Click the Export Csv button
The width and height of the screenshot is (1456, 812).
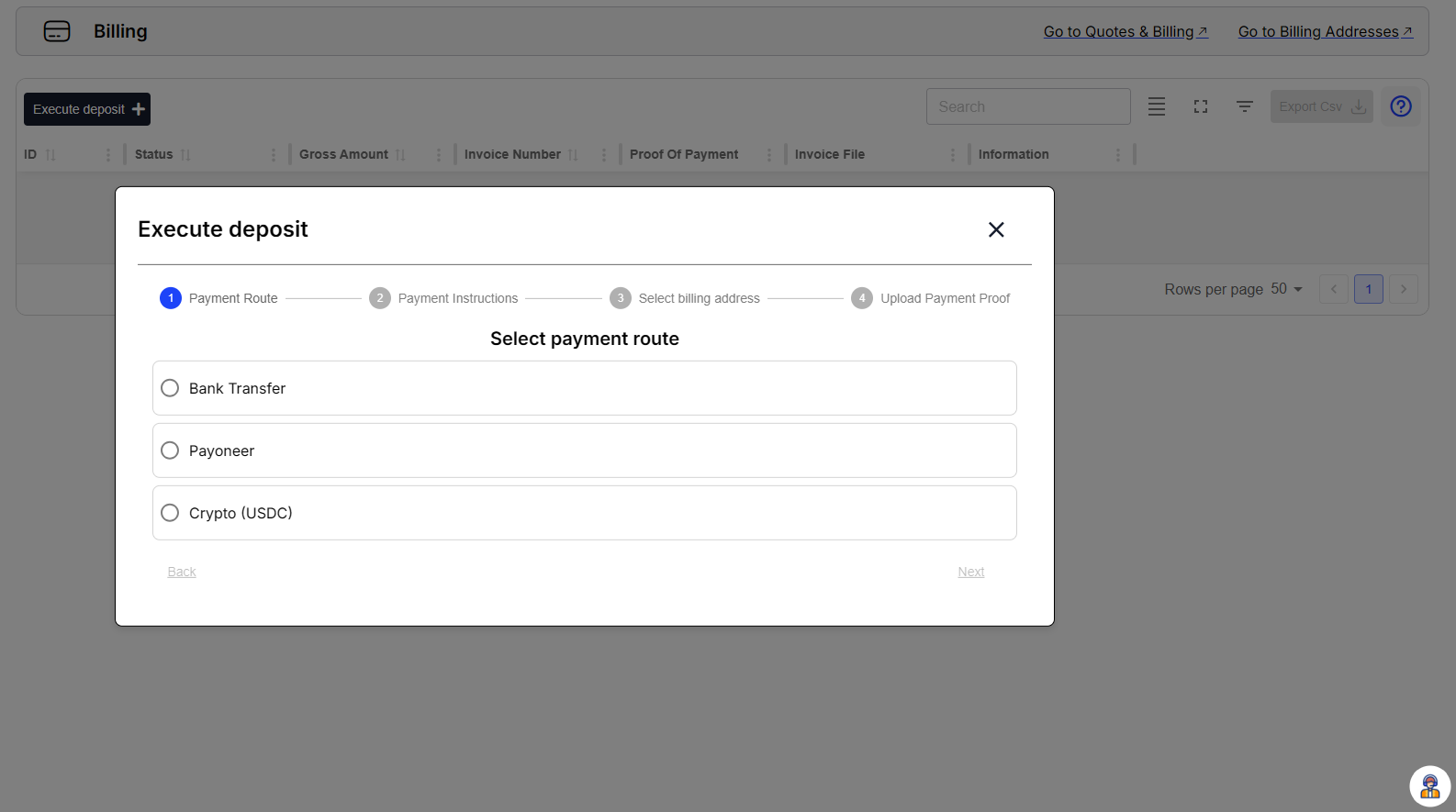[x=1322, y=106]
